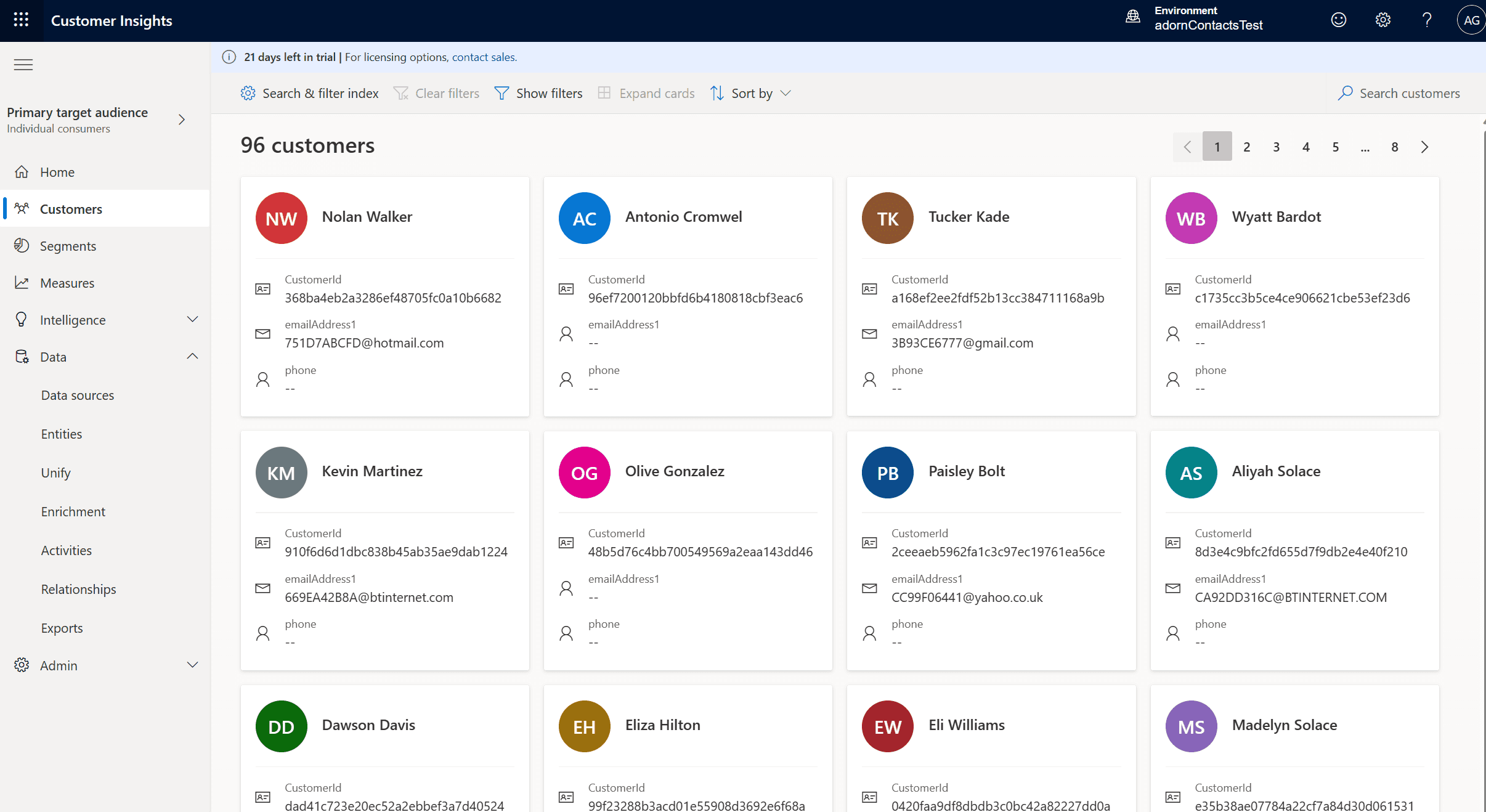Open Search & filter index settings
The height and width of the screenshot is (812, 1486).
click(x=309, y=93)
